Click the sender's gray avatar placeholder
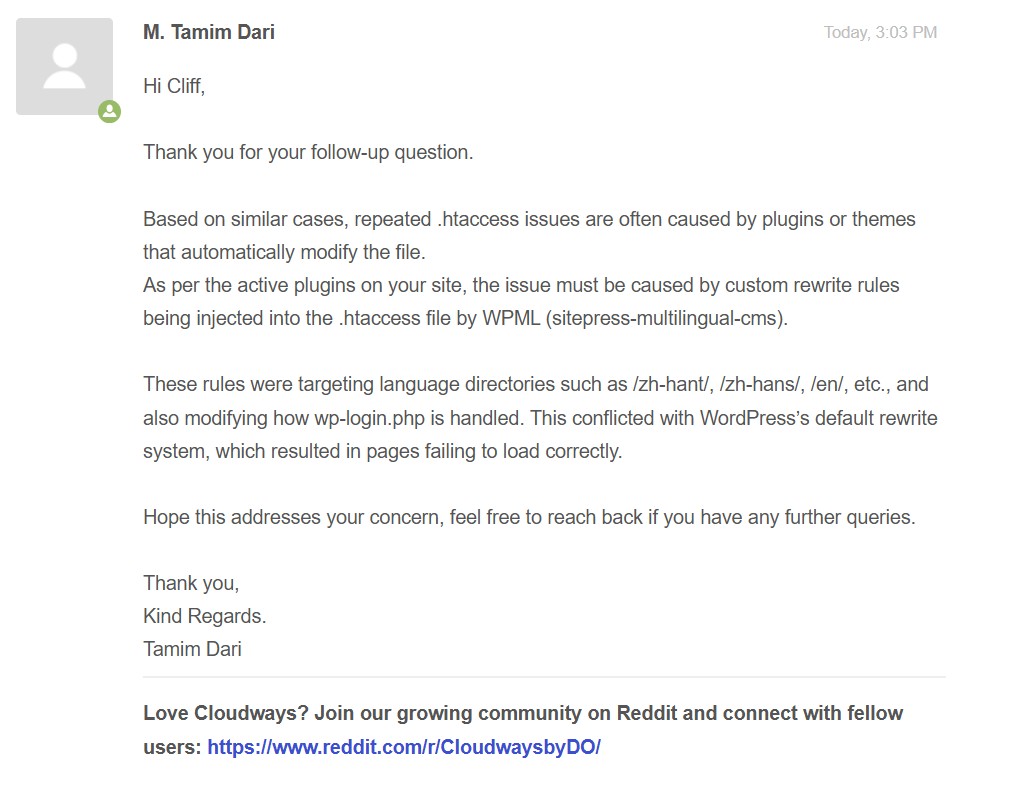The height and width of the screenshot is (789, 1009). click(x=64, y=66)
